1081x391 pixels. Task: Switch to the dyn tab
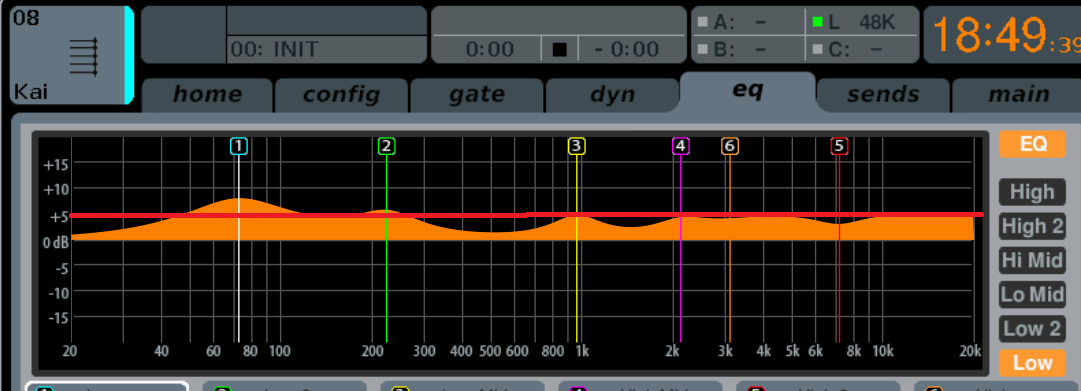(612, 95)
